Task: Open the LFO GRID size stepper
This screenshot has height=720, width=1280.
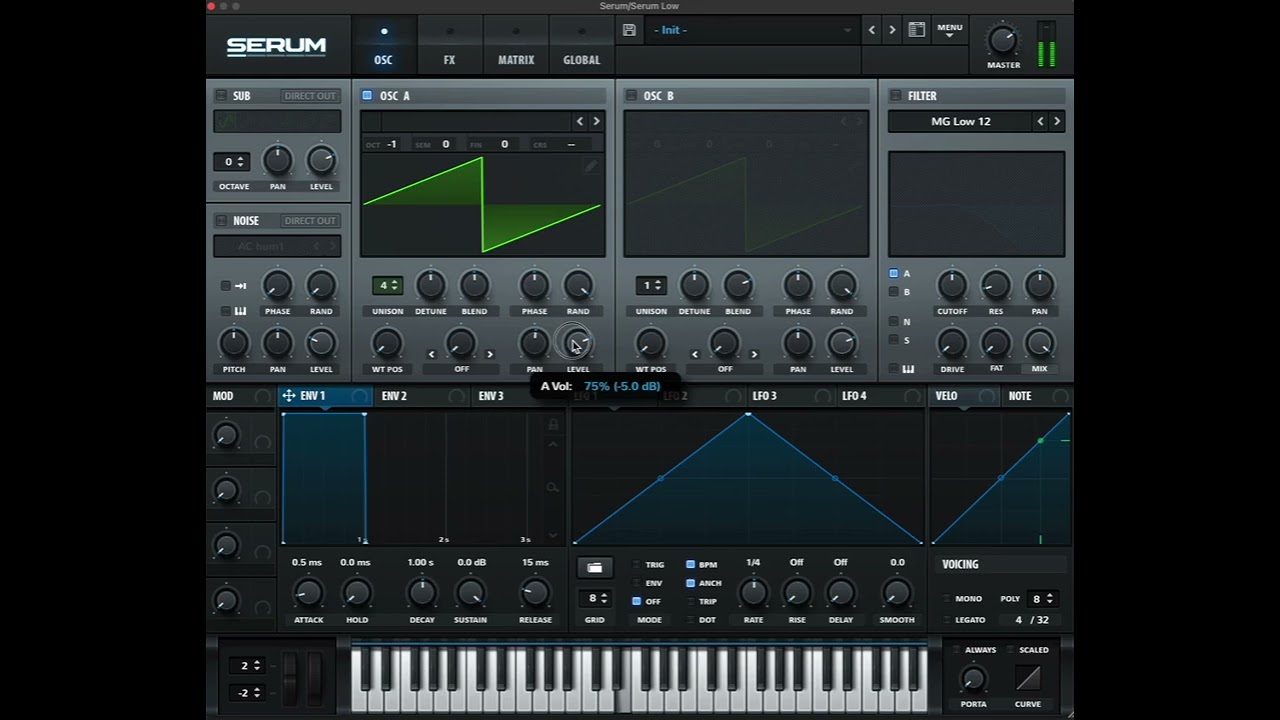Action: click(595, 598)
